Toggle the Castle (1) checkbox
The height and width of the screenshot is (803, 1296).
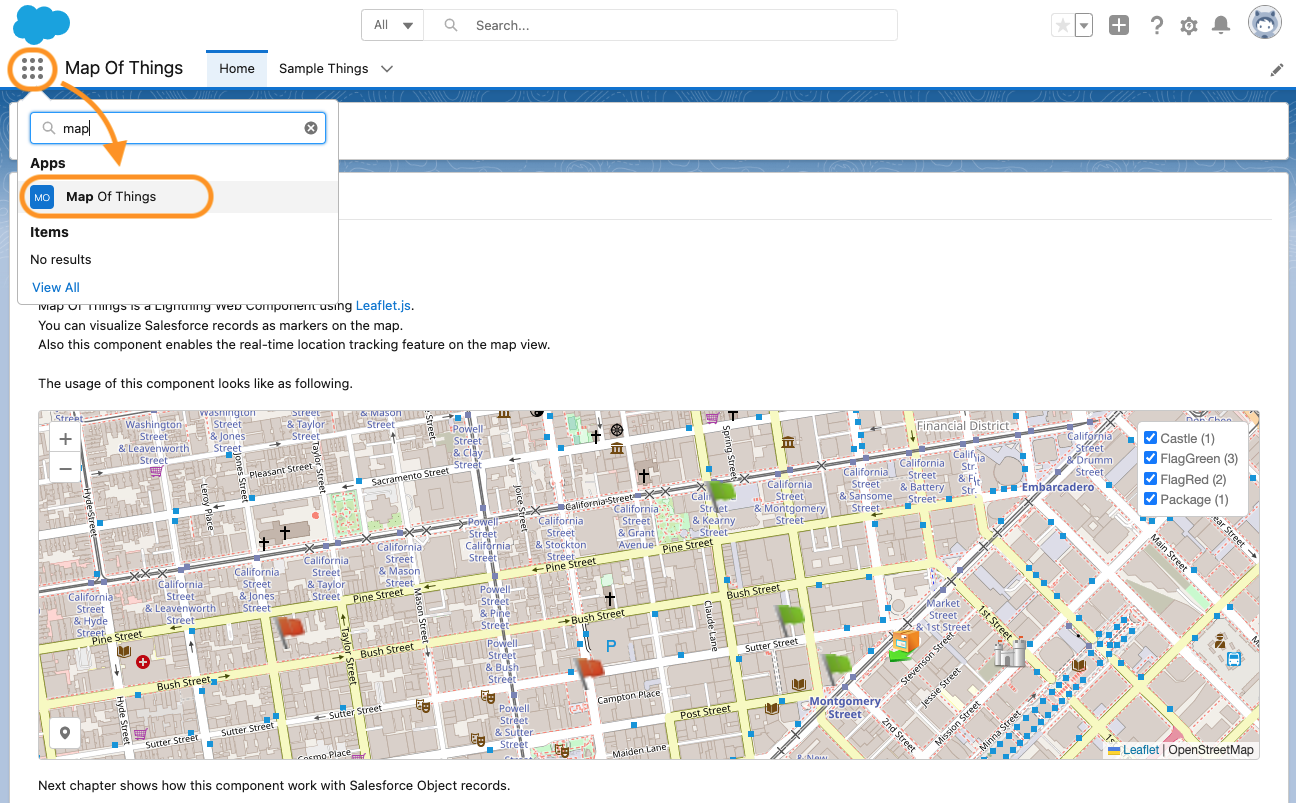tap(1150, 438)
